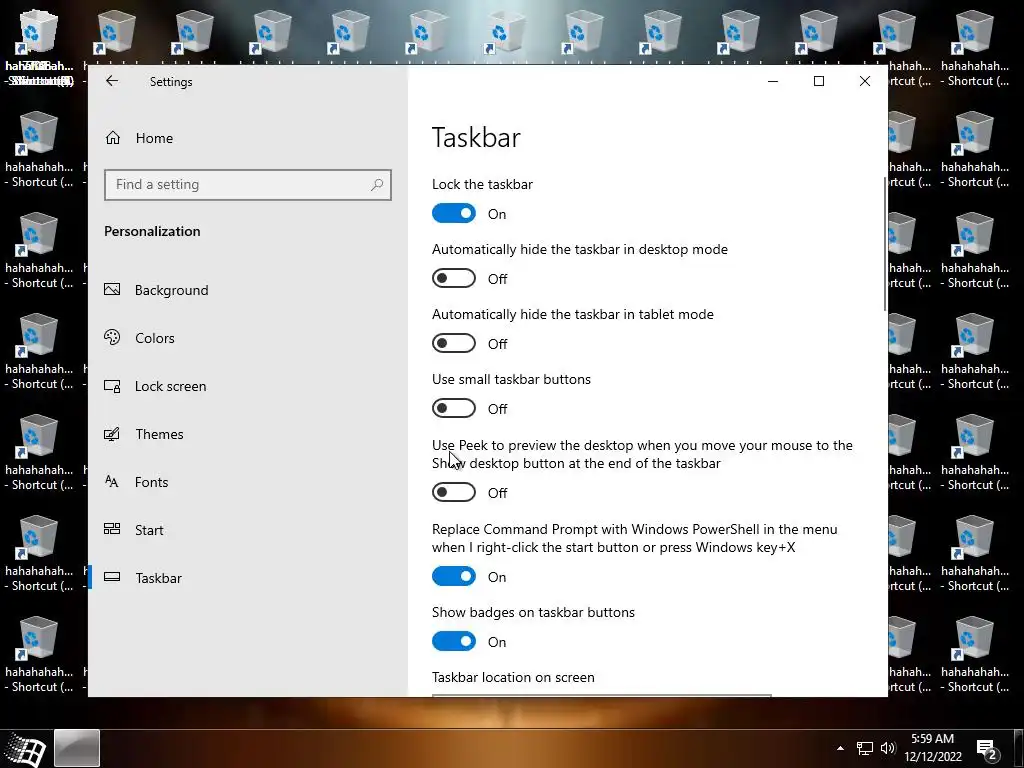Turn off Lock the taskbar

point(454,214)
